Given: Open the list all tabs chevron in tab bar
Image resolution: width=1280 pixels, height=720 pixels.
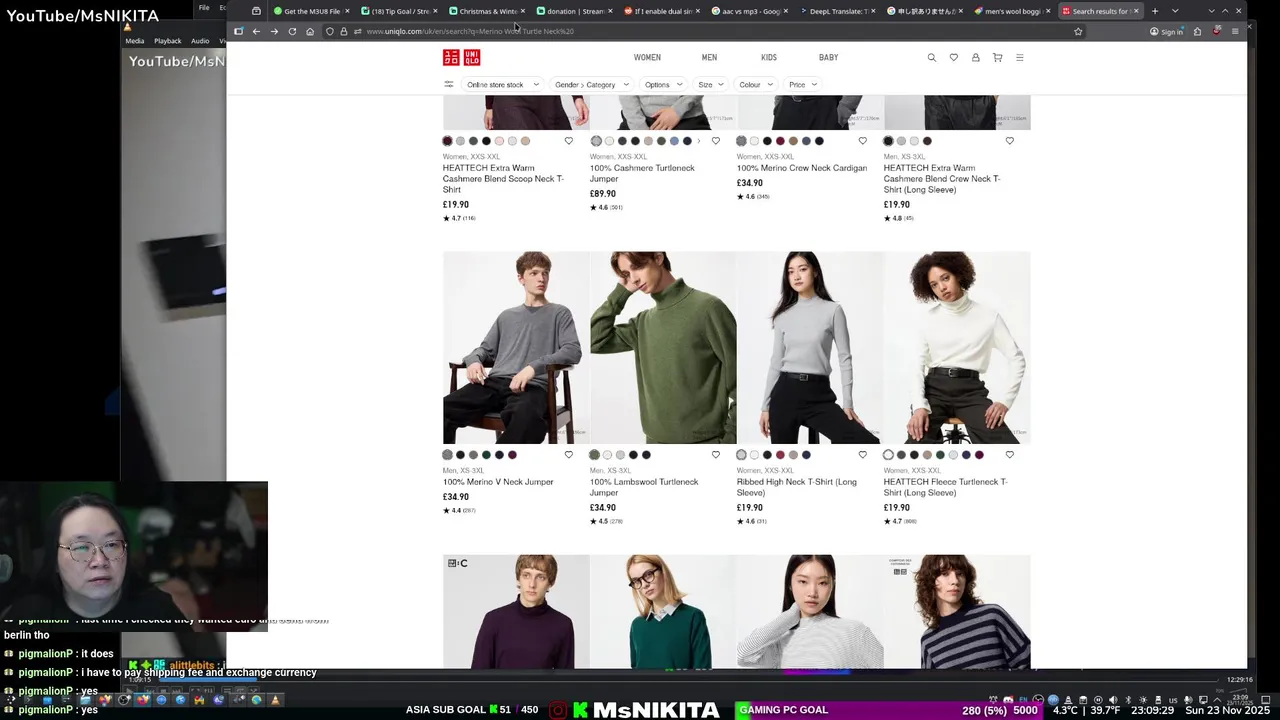Looking at the screenshot, I should tap(1175, 11).
